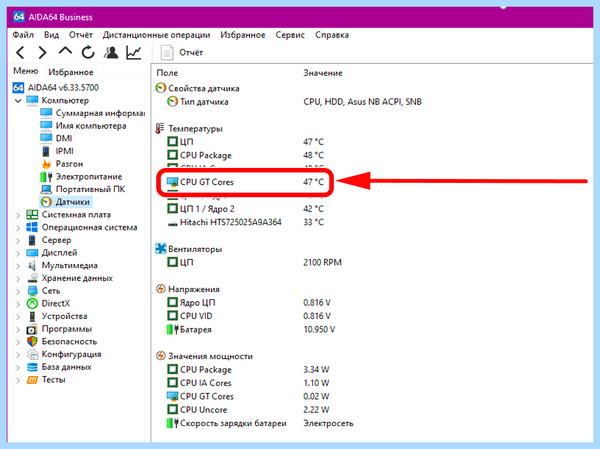Click the Поле column header
The height and width of the screenshot is (449, 600).
tap(167, 73)
